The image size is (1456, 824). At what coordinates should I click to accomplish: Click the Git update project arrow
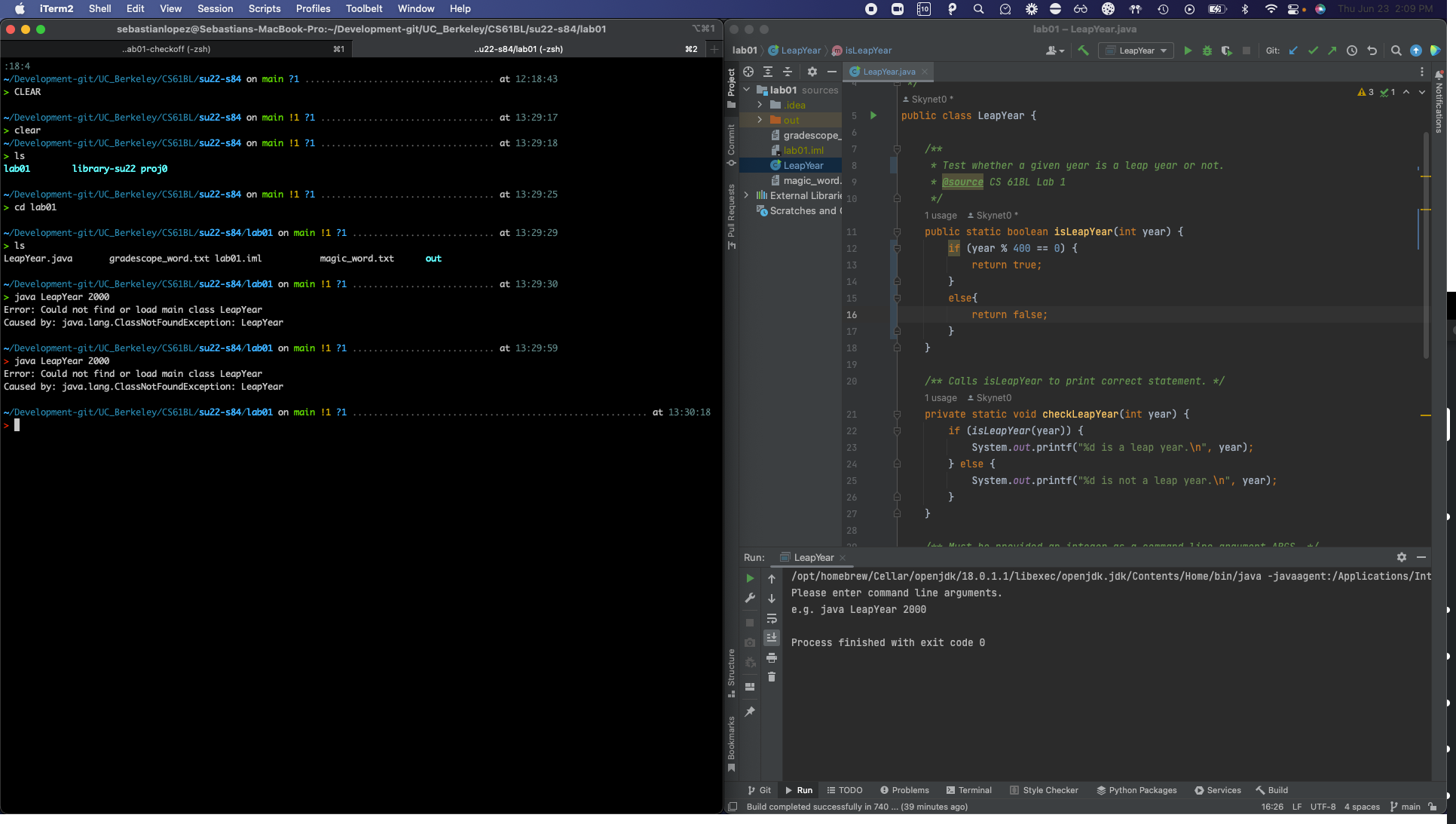click(1293, 51)
